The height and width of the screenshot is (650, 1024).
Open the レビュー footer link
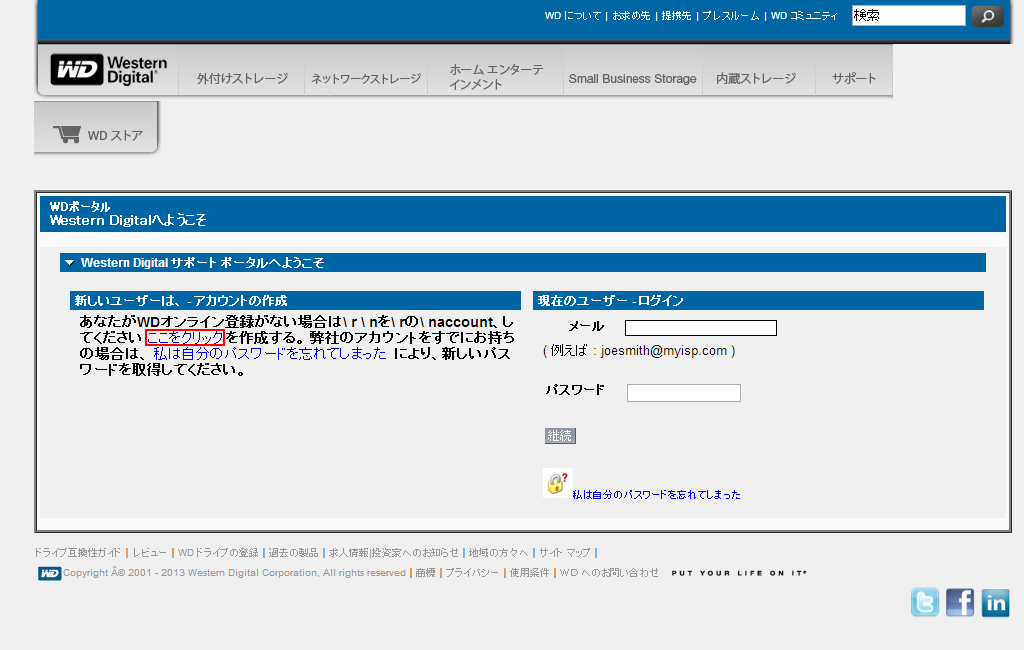(x=150, y=553)
